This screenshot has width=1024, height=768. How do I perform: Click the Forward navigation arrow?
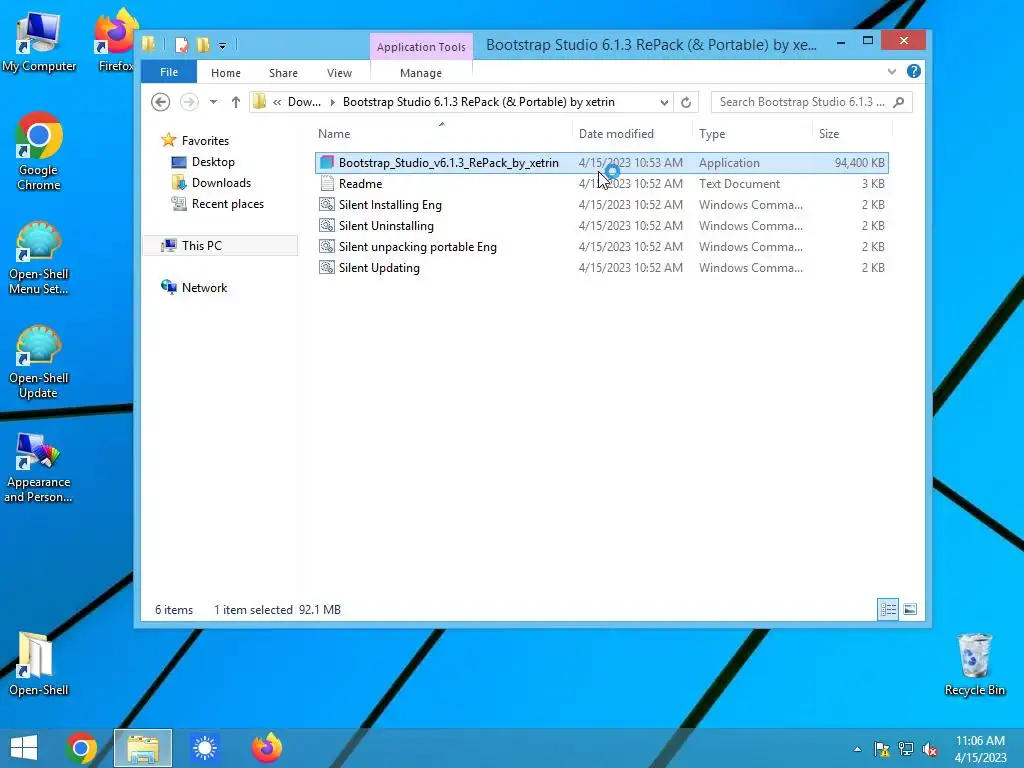[189, 102]
